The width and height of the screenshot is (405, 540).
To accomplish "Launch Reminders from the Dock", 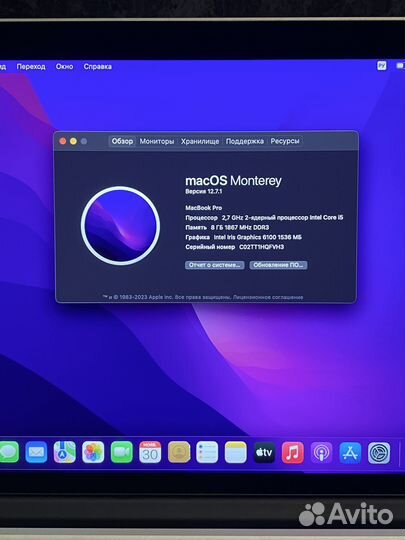I will pos(207,452).
